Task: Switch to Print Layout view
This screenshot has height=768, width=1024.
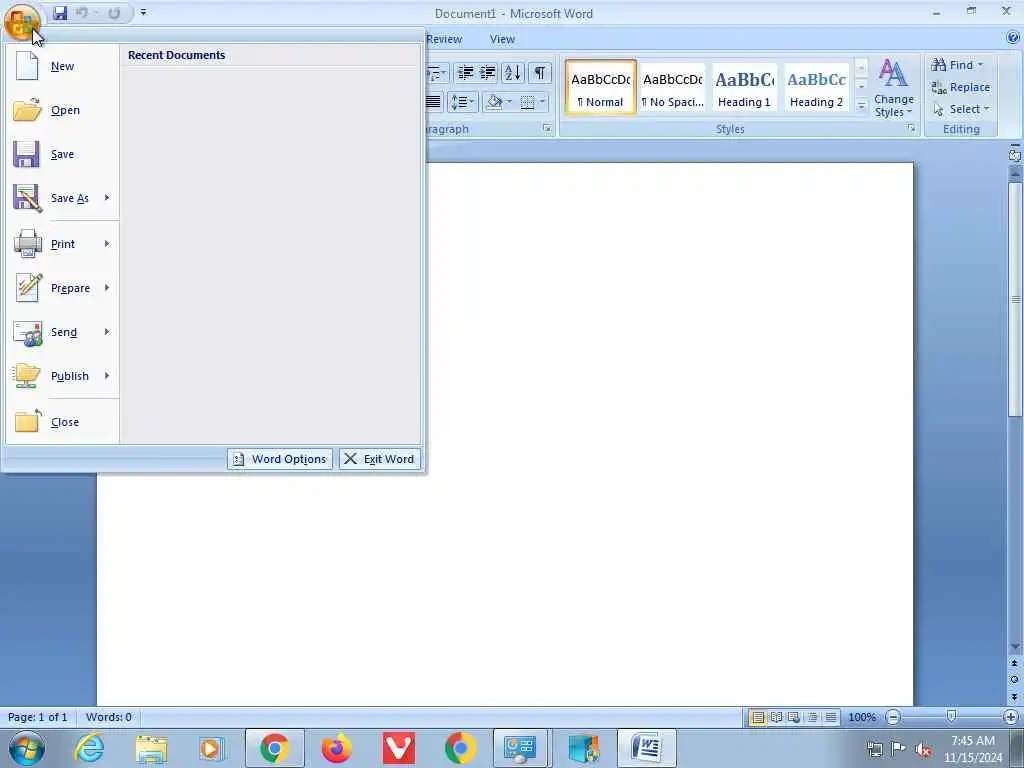Action: click(758, 718)
